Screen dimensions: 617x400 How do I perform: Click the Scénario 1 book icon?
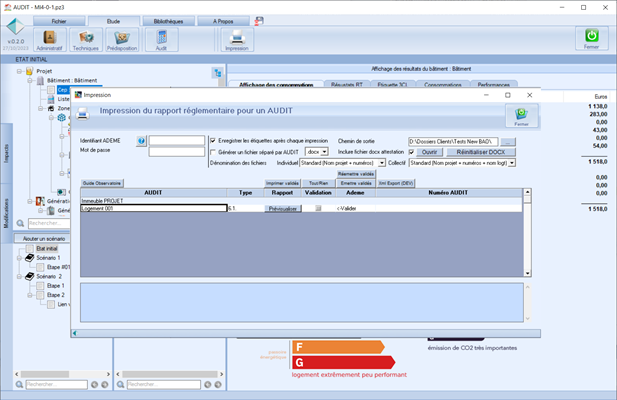[x=30, y=258]
